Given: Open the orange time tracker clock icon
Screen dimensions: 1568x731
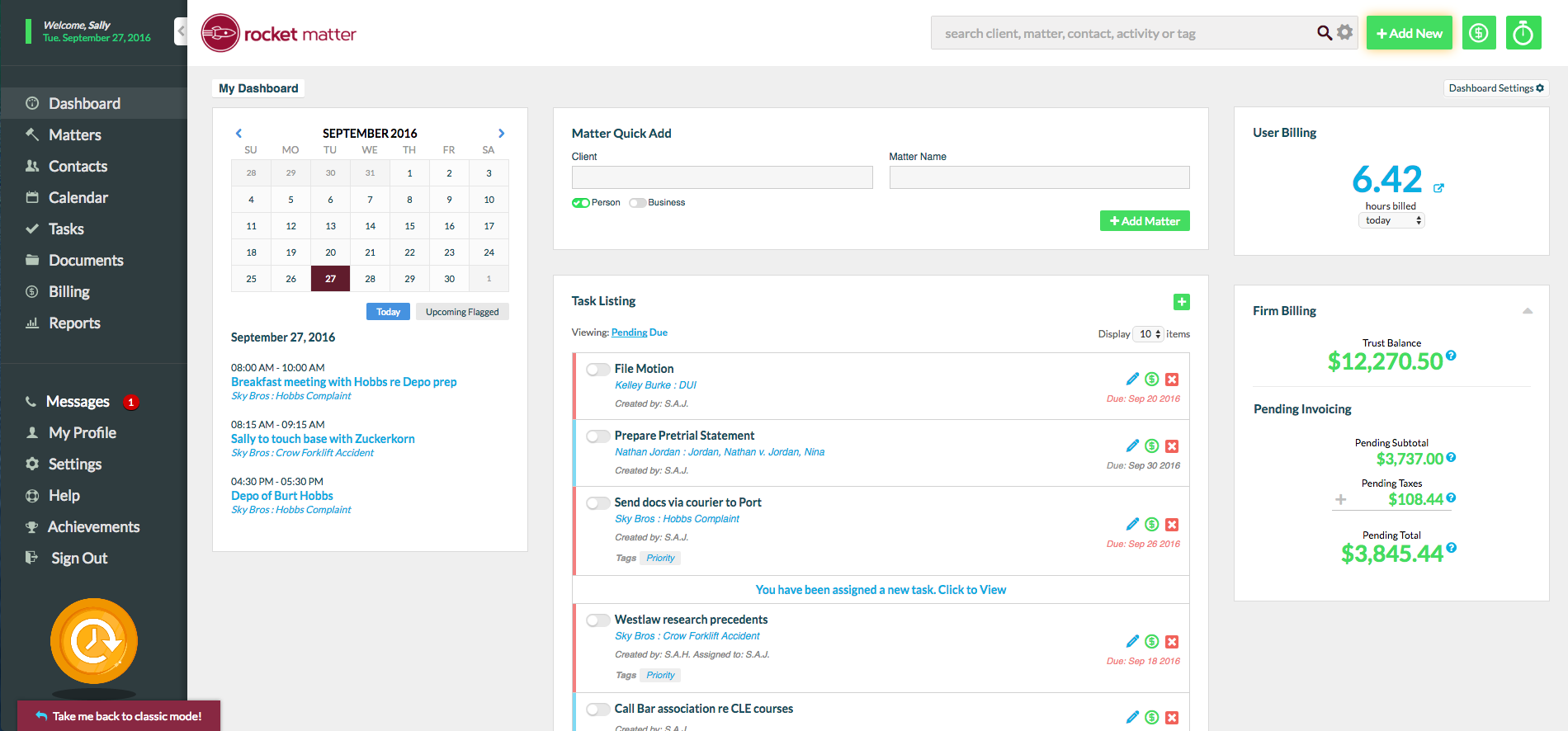Looking at the screenshot, I should pyautogui.click(x=94, y=641).
